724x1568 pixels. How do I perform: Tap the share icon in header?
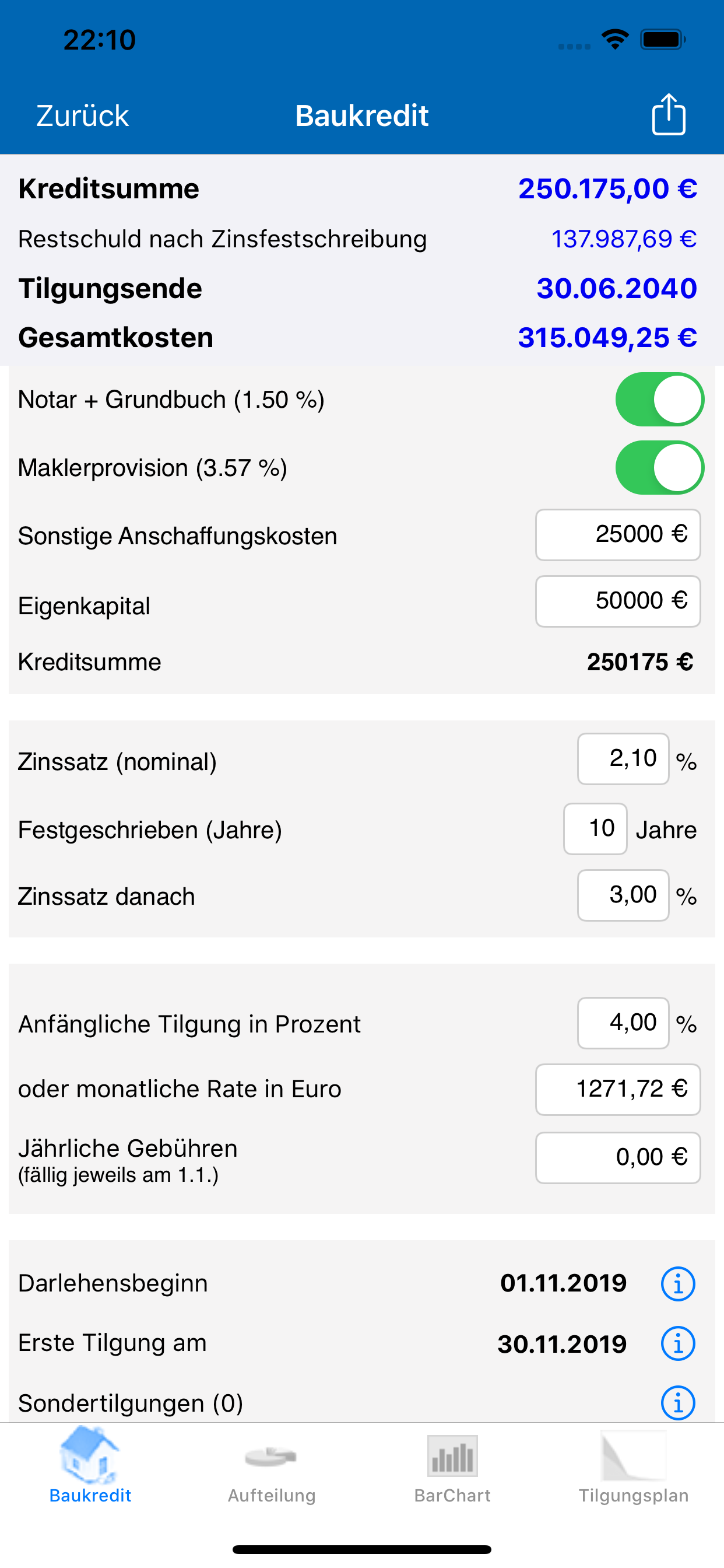click(669, 114)
